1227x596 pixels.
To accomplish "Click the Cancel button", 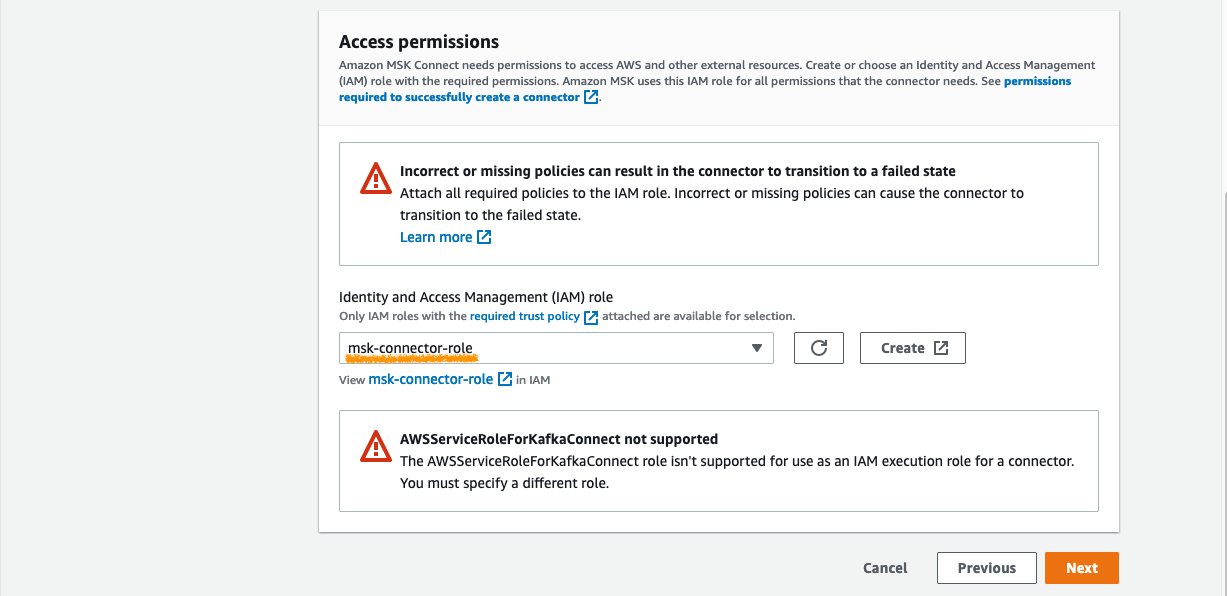I will coord(885,568).
